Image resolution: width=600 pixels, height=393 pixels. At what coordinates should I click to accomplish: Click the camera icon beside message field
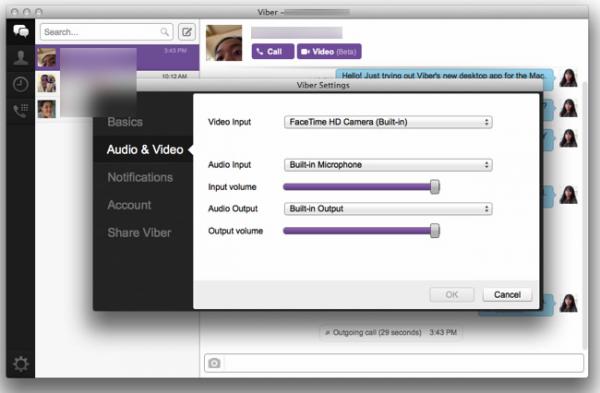[214, 363]
